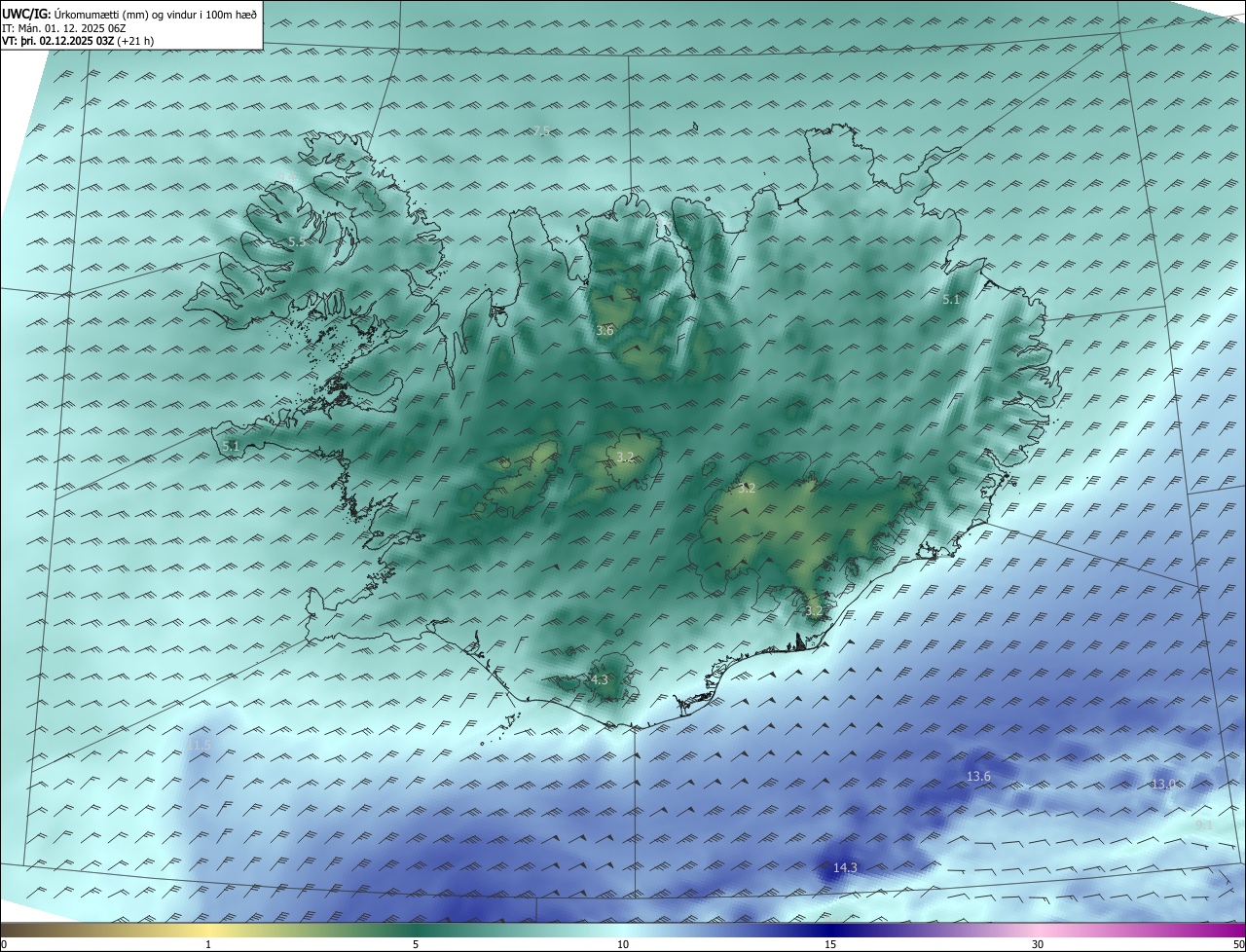Click the 13.0 value label in the southeast corner

point(1163,784)
